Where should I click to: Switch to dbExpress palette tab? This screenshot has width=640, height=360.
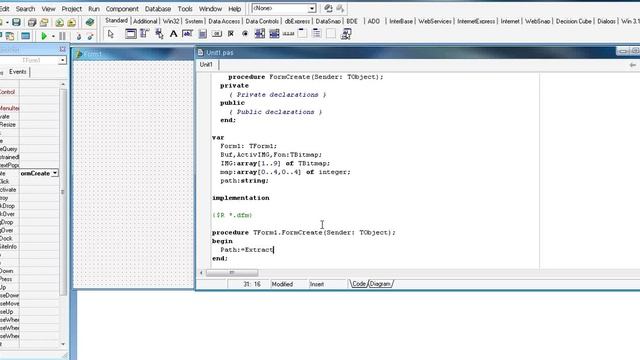(x=297, y=21)
